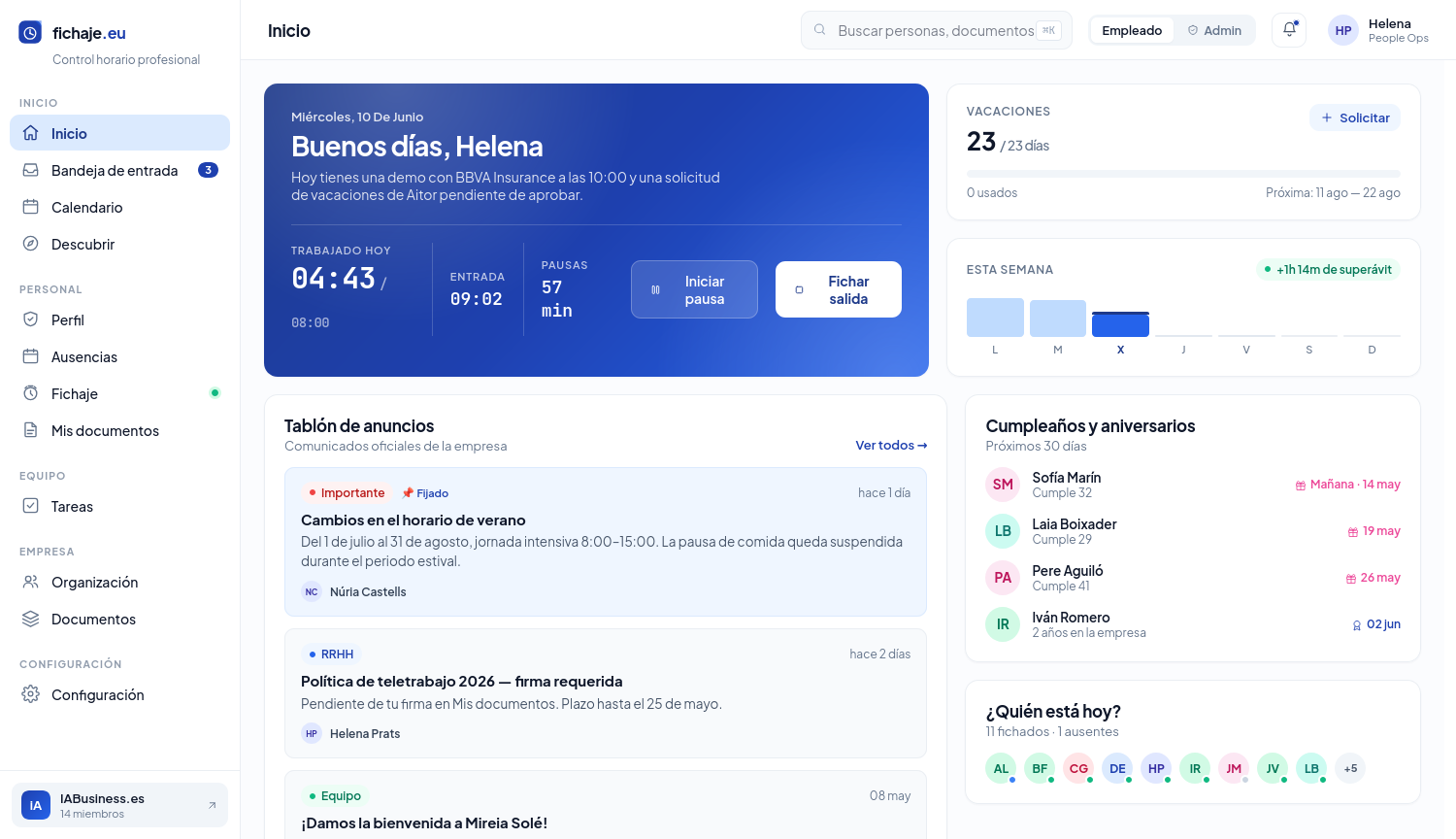
Task: Click Monday (L) bar in Esta semana chart
Action: pyautogui.click(x=995, y=318)
